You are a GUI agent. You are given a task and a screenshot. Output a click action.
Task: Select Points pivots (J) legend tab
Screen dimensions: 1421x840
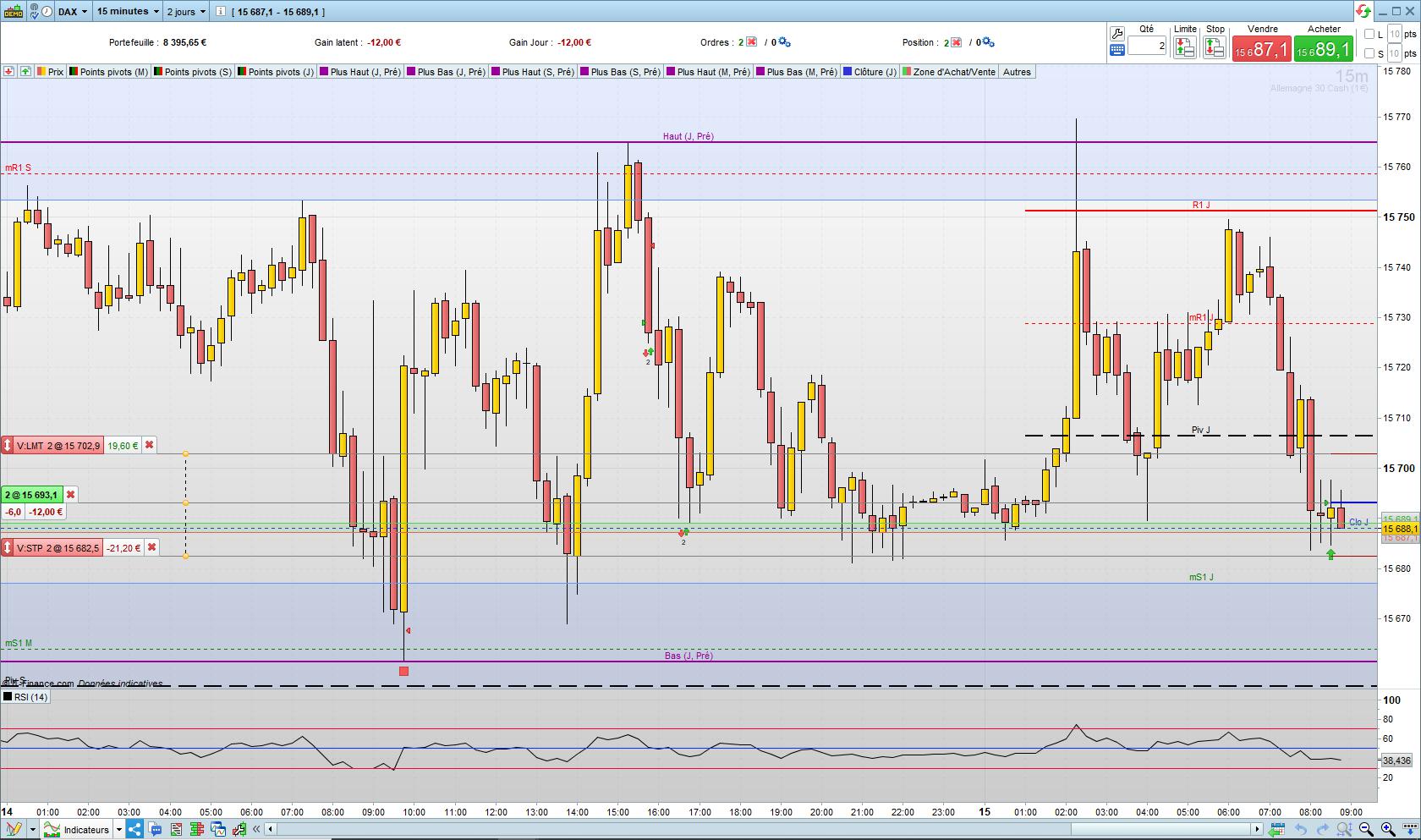[276, 72]
